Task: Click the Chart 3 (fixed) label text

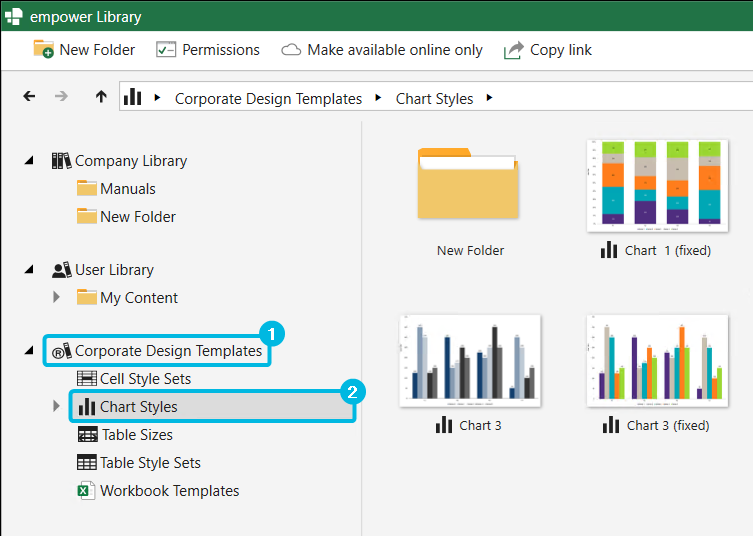Action: (x=668, y=426)
